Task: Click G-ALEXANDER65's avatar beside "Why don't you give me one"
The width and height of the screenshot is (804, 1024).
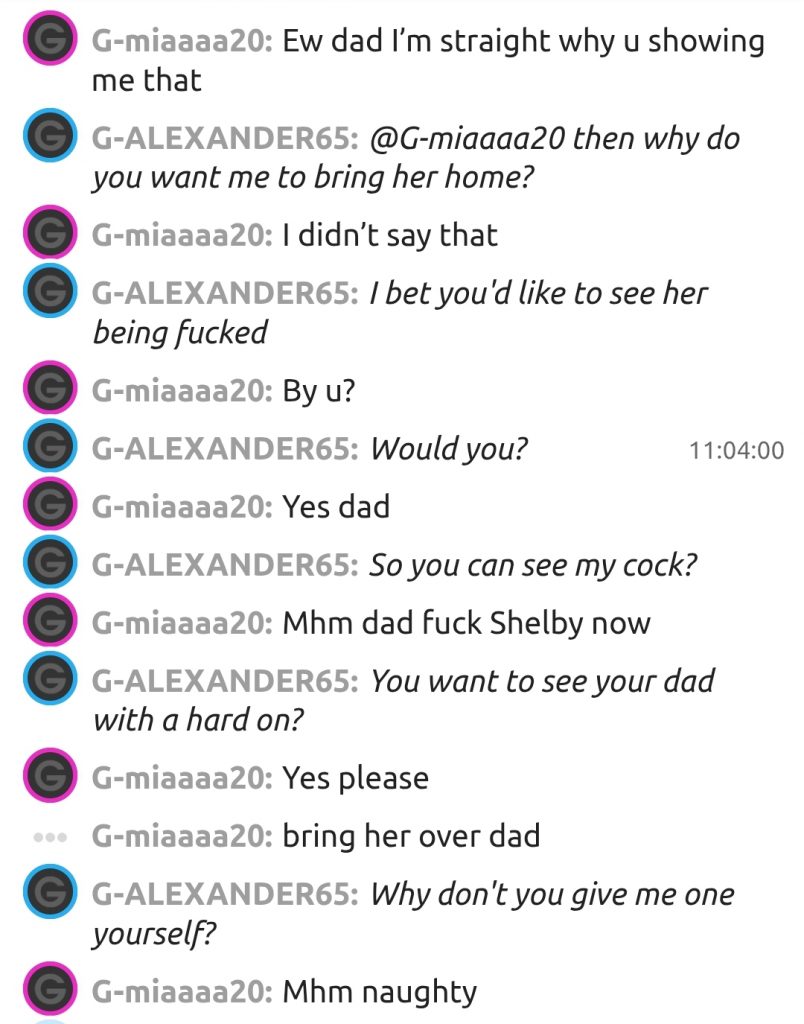Action: (48, 893)
